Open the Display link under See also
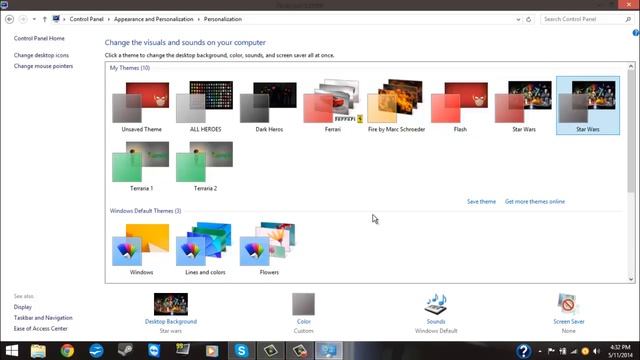This screenshot has height=360, width=640. click(22, 307)
